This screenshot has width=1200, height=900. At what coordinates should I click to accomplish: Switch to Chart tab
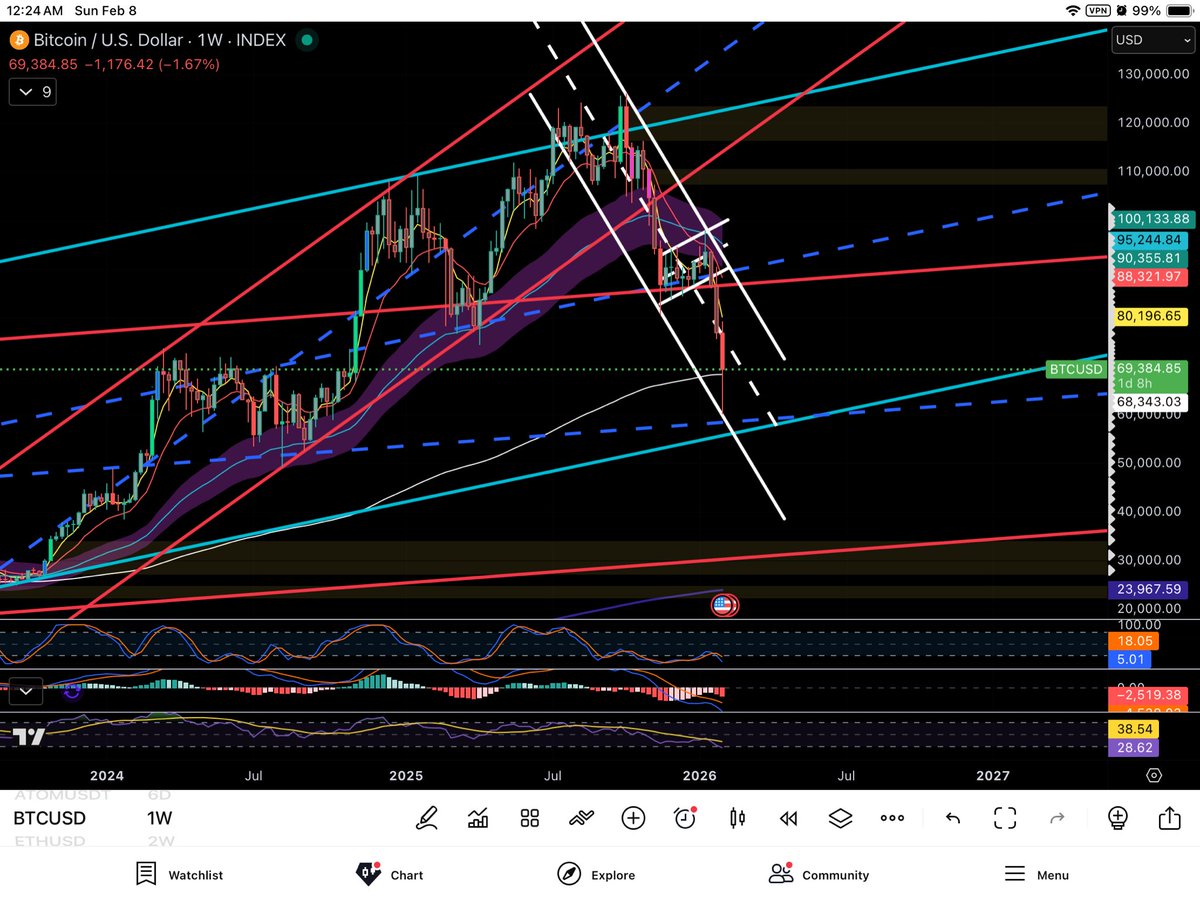tap(390, 874)
